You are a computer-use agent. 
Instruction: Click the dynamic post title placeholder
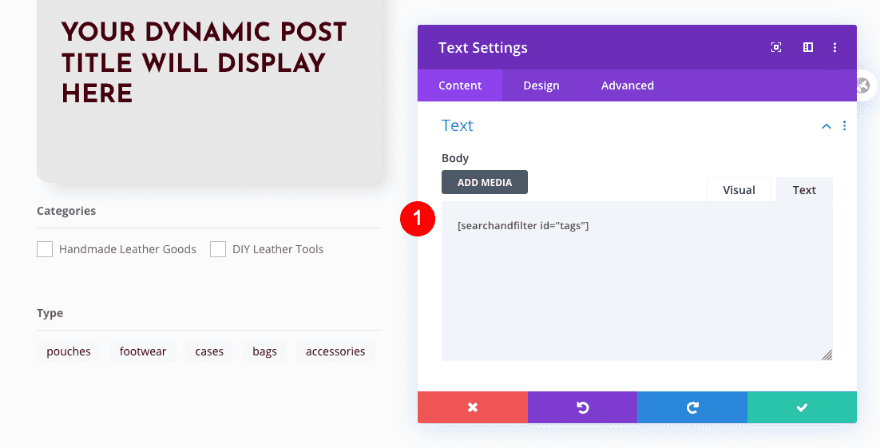tap(204, 63)
